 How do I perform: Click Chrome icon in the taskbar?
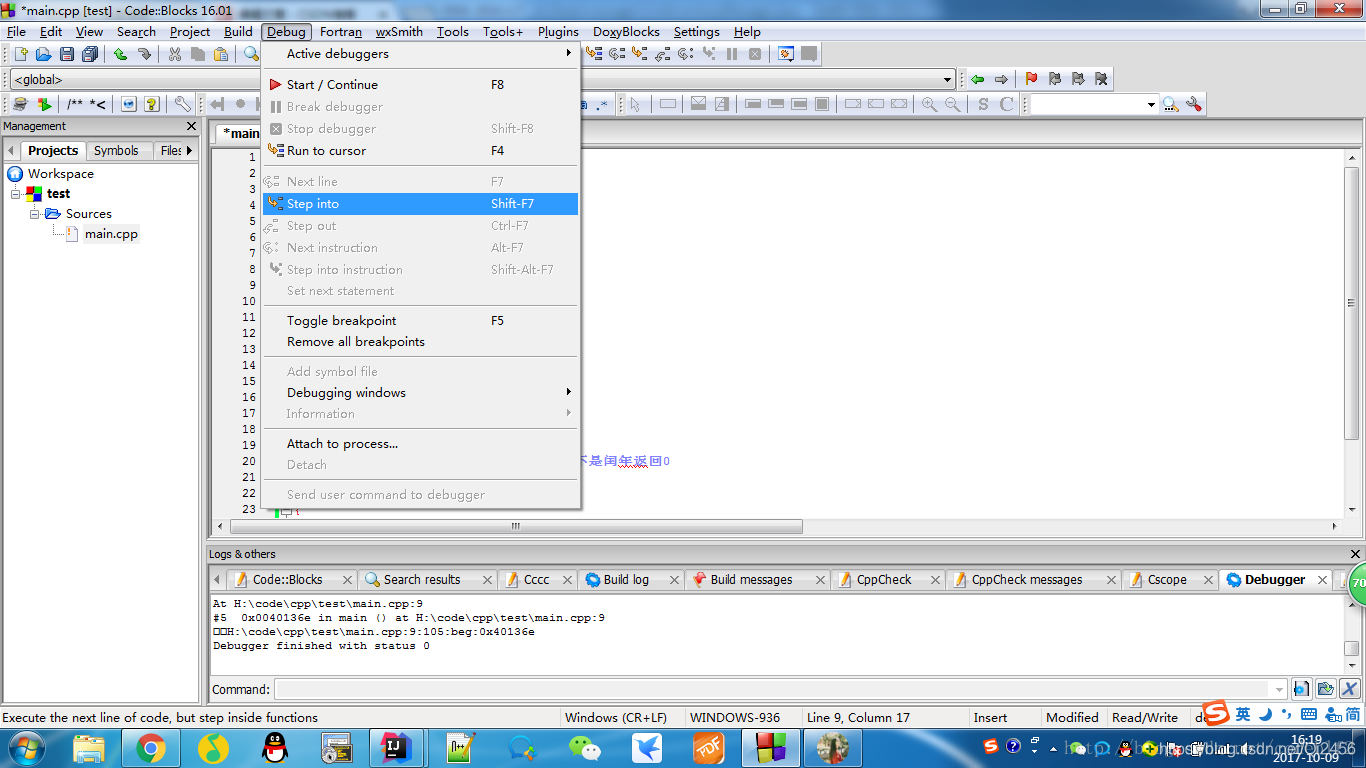(x=151, y=747)
